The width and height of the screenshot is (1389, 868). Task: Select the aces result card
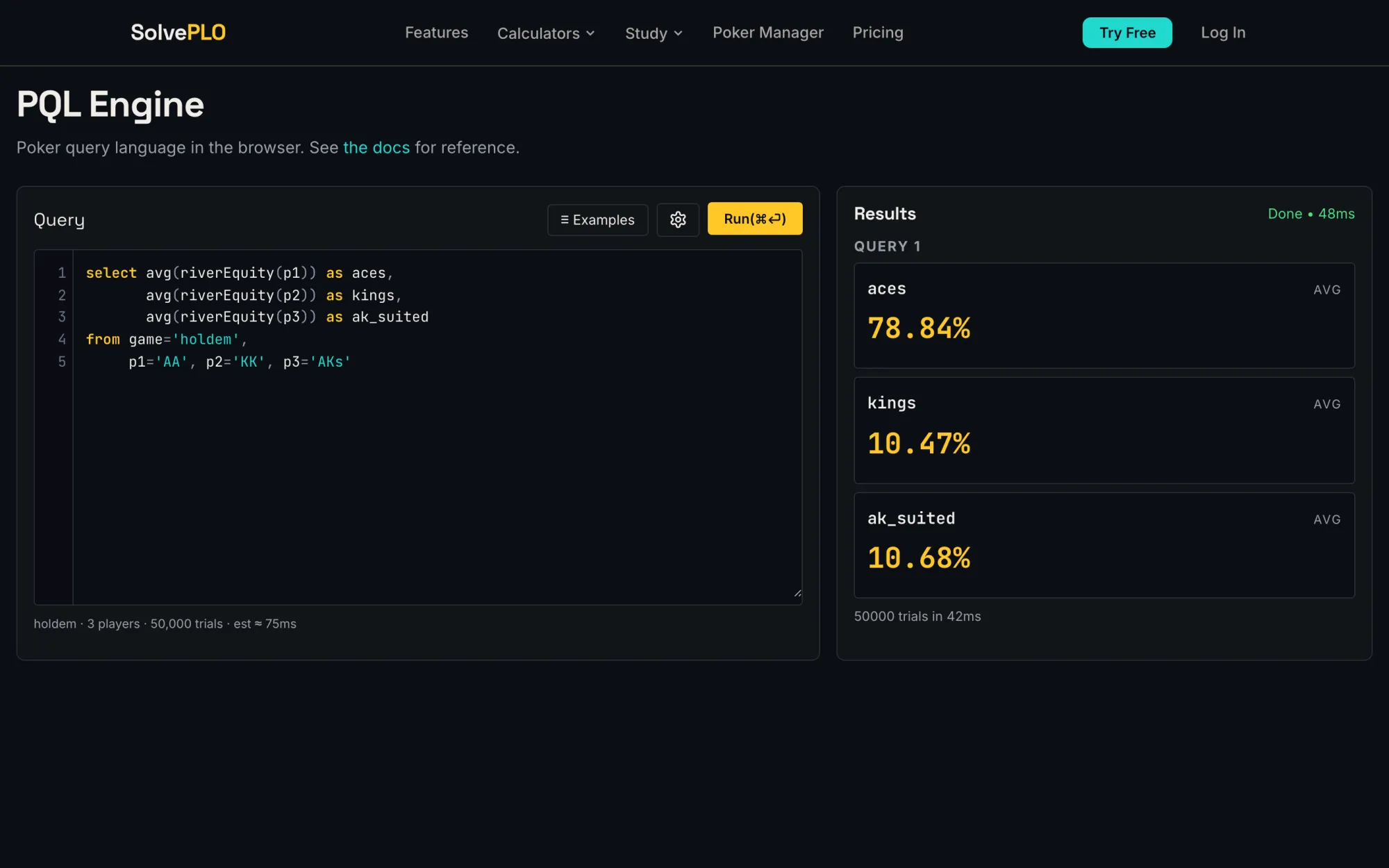1104,315
